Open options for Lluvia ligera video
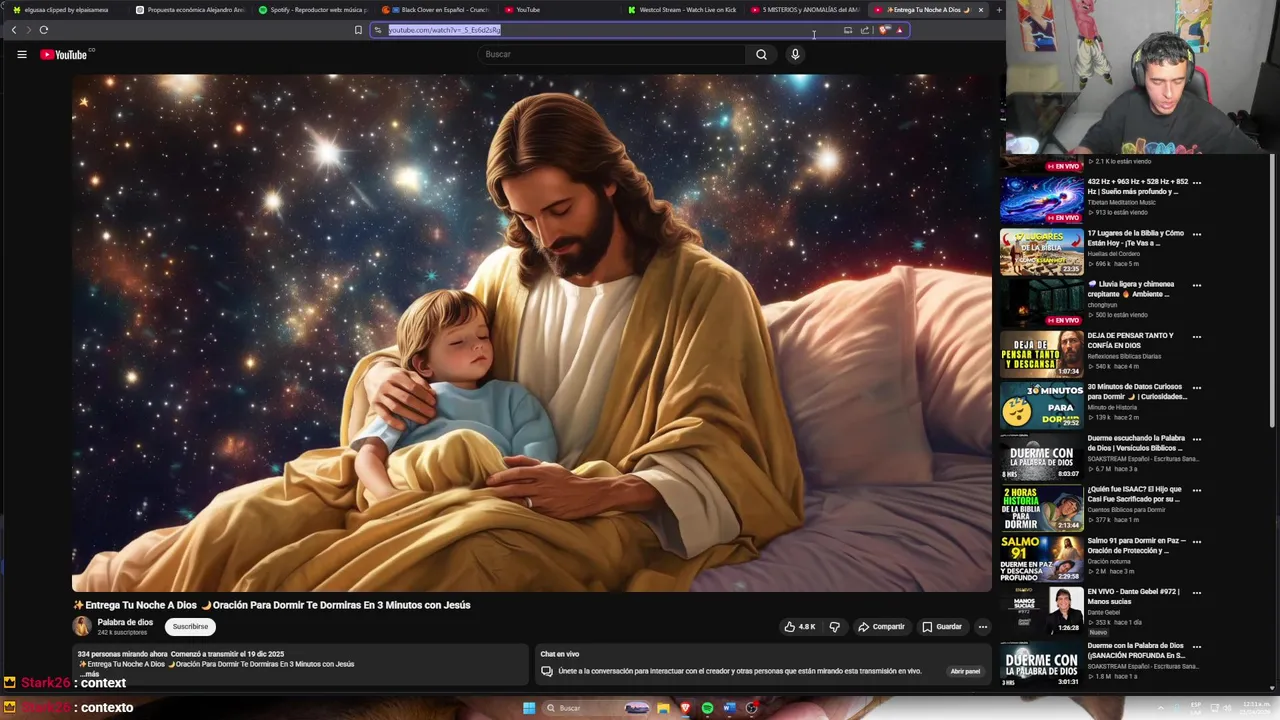Viewport: 1280px width, 720px height. point(1197,285)
